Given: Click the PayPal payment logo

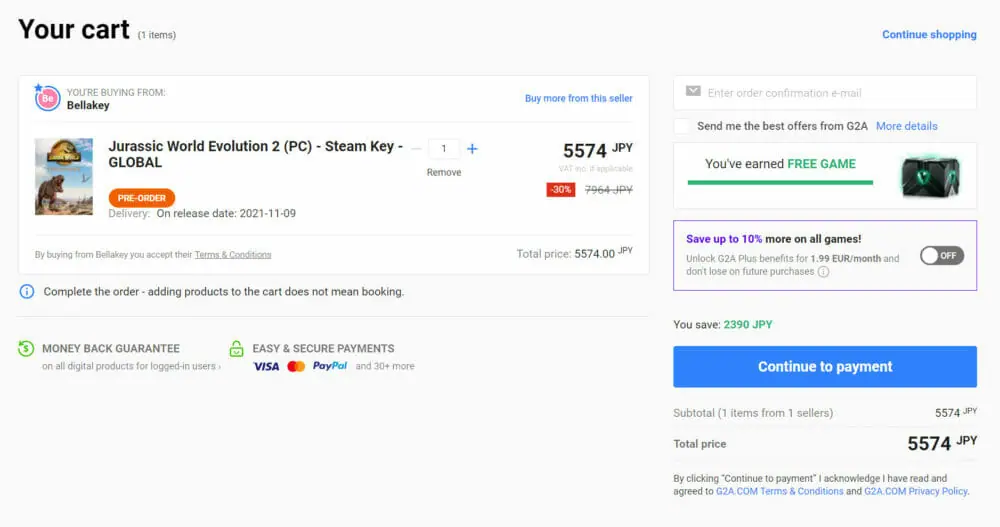Looking at the screenshot, I should point(330,366).
